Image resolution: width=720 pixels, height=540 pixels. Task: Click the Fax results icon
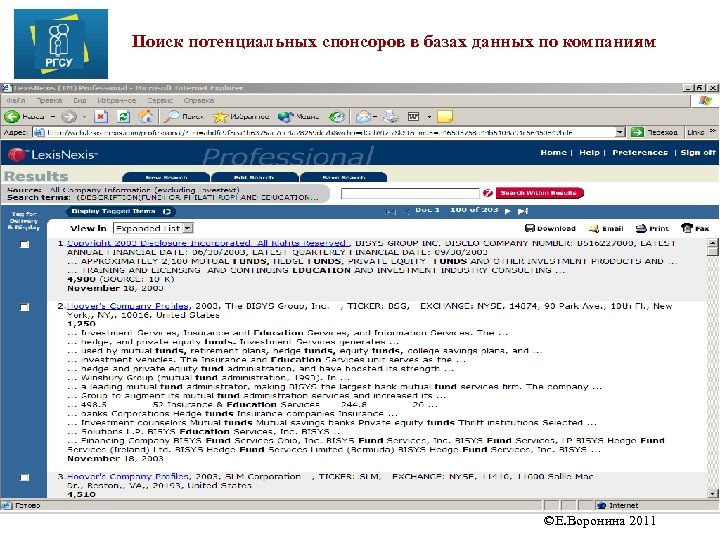(x=687, y=228)
